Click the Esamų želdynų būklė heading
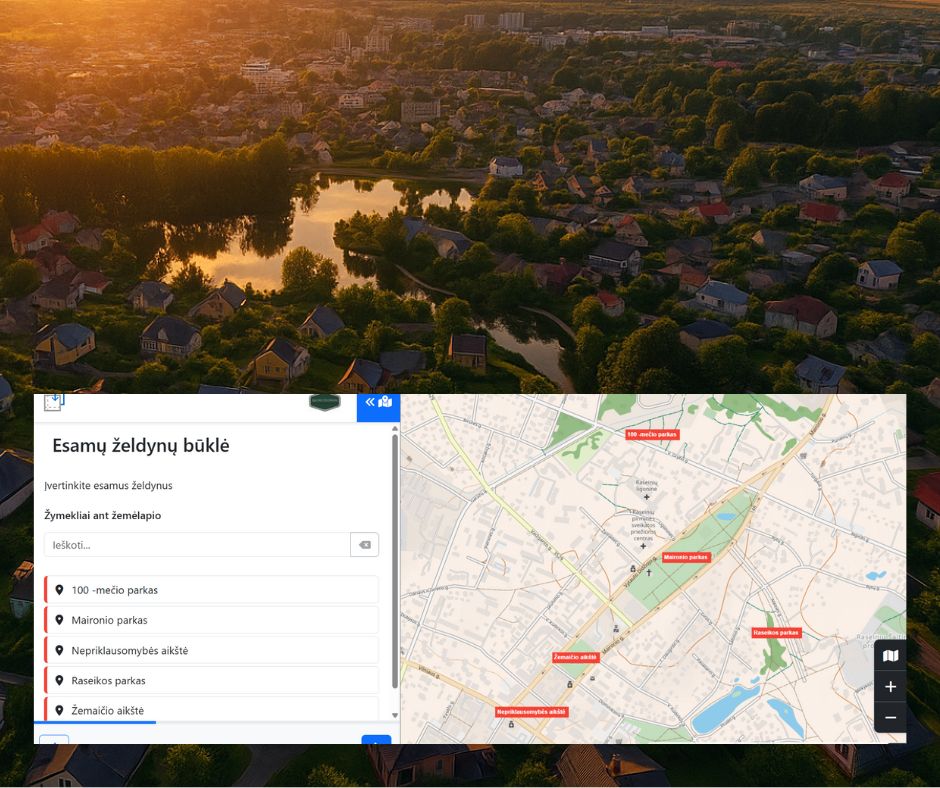The width and height of the screenshot is (940, 788). tap(141, 446)
